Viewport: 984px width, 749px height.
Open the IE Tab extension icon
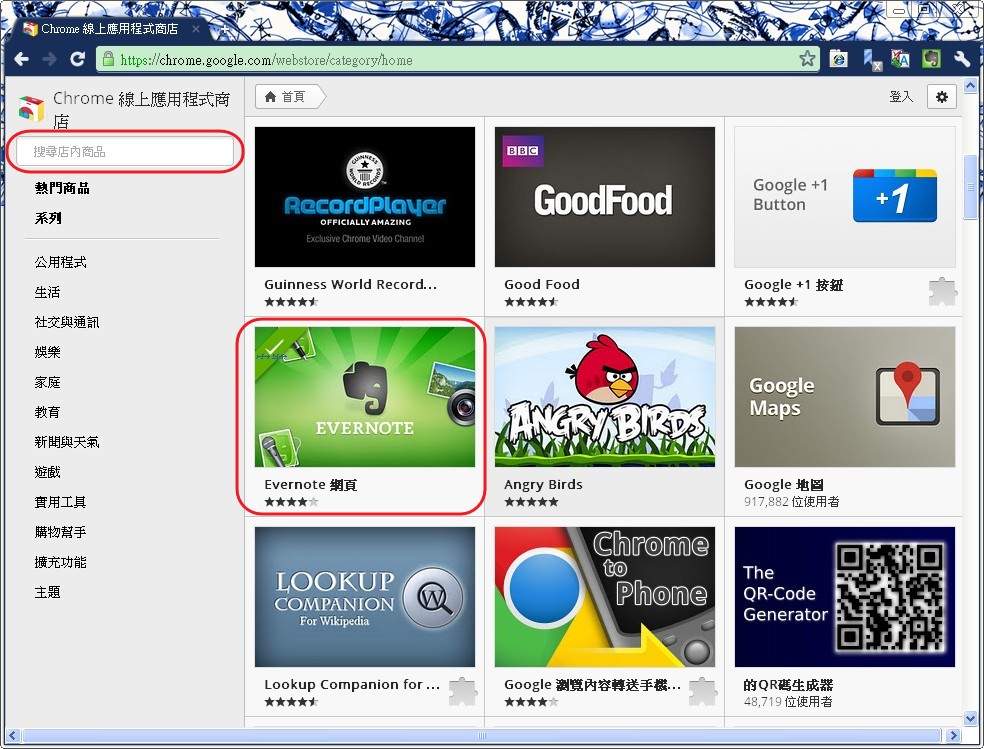[839, 60]
